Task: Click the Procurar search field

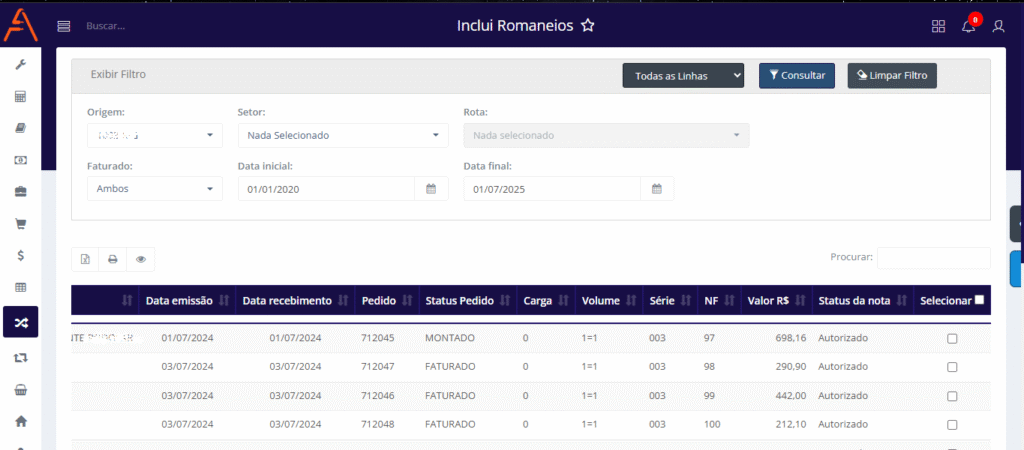Action: (x=933, y=258)
